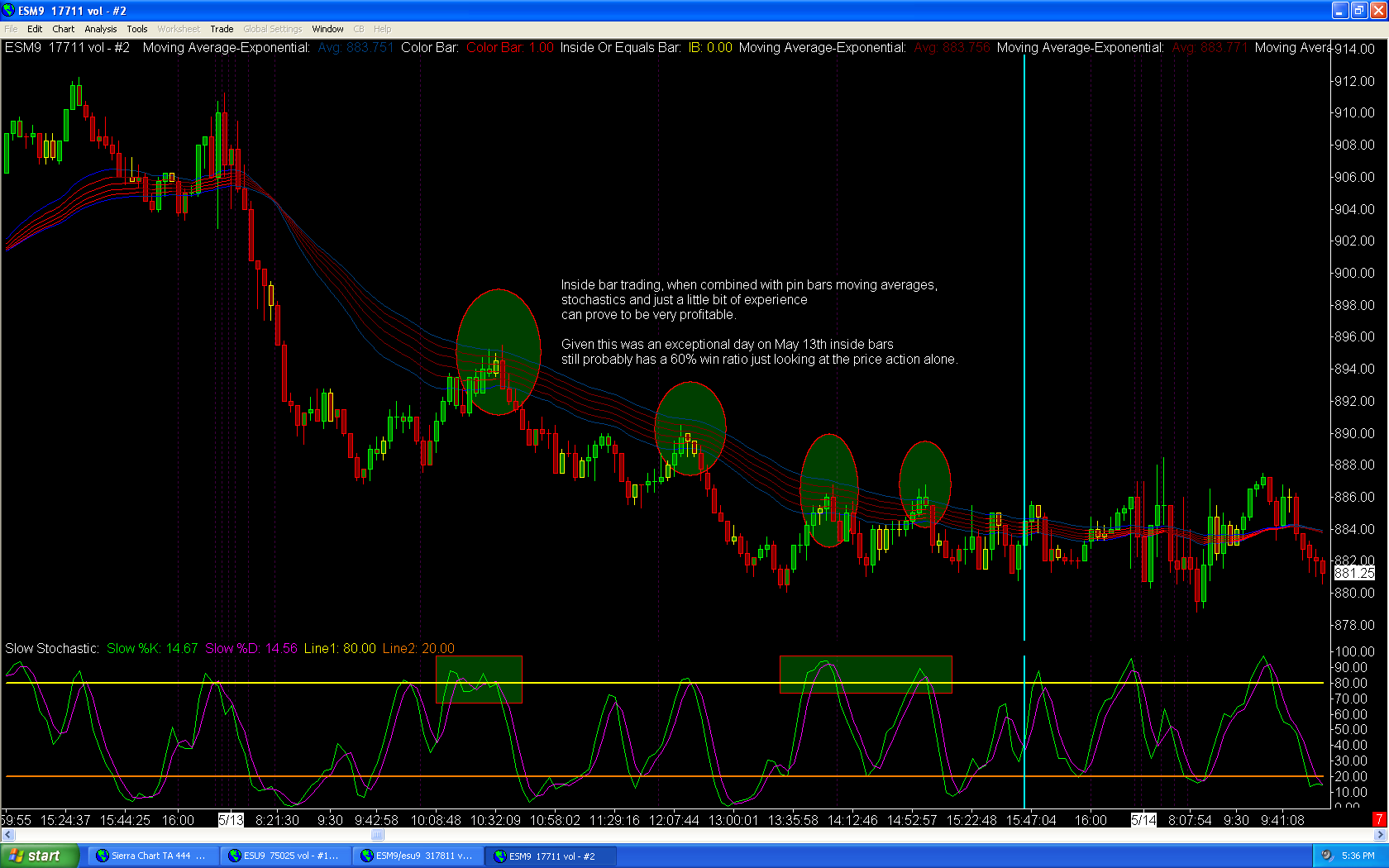Viewport: 1389px width, 868px height.
Task: Switch to the ESM9/esu9 317811 taskbar window
Action: click(x=418, y=856)
